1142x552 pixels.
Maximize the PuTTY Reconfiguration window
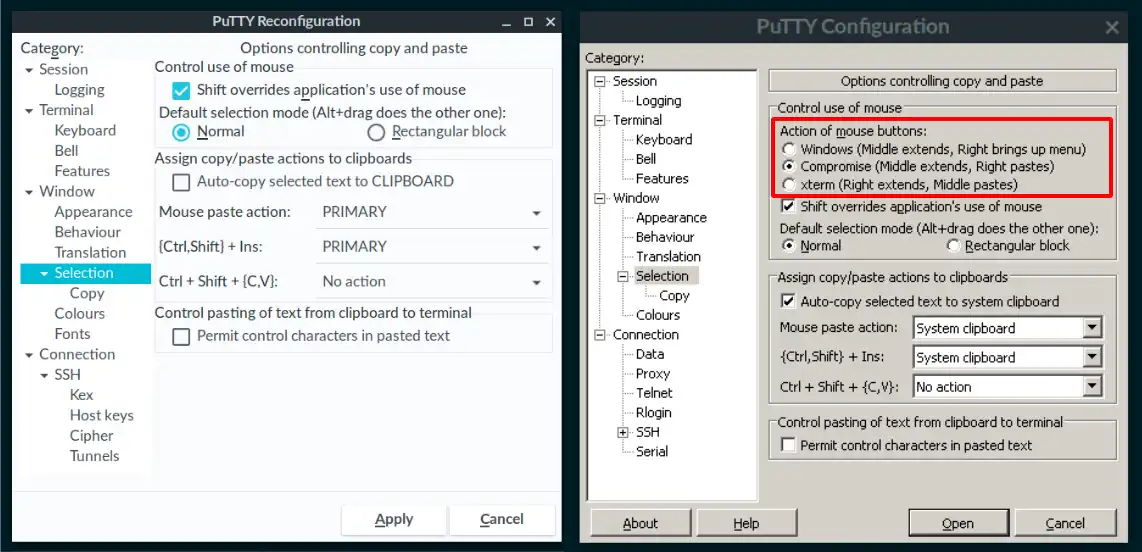529,22
